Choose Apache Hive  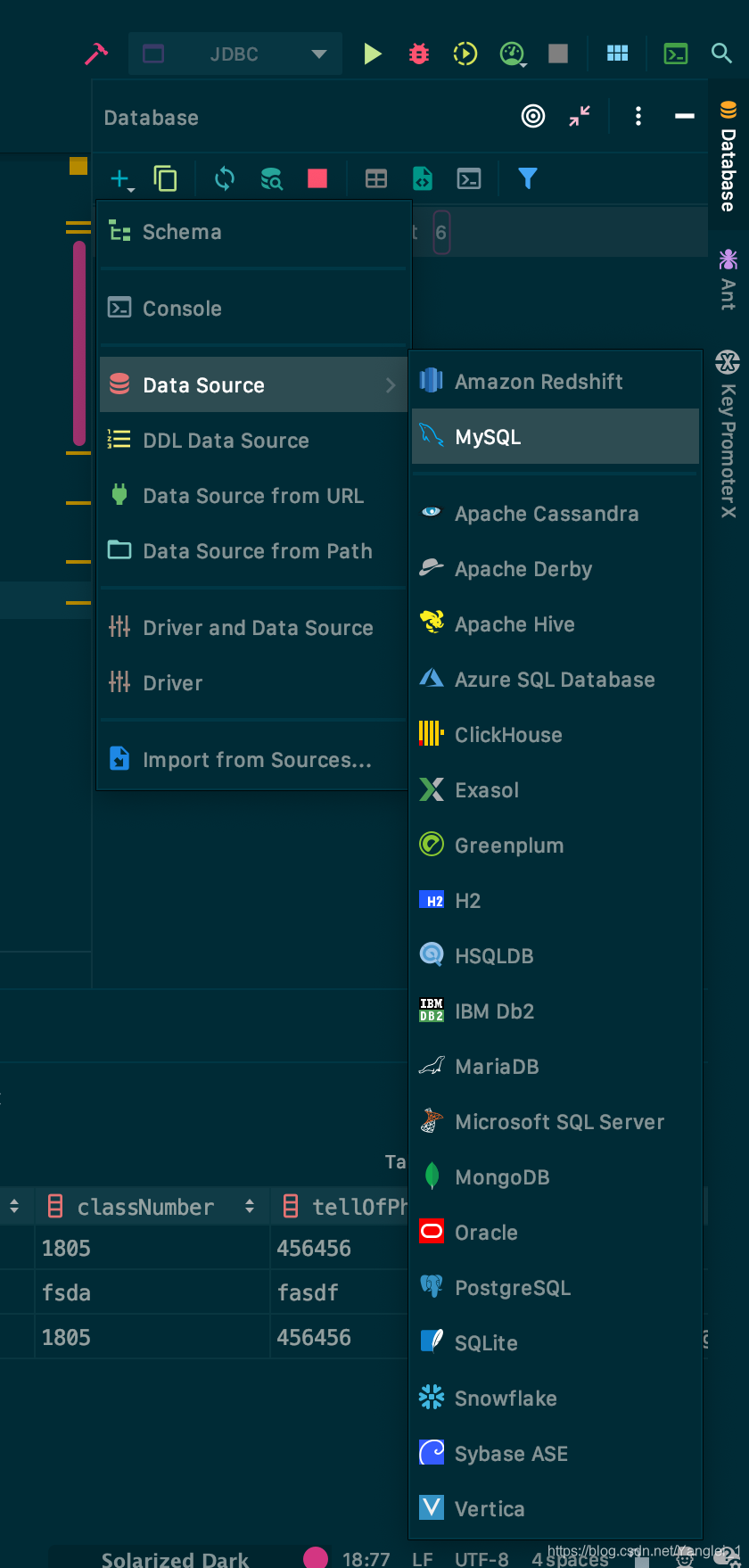coord(556,623)
